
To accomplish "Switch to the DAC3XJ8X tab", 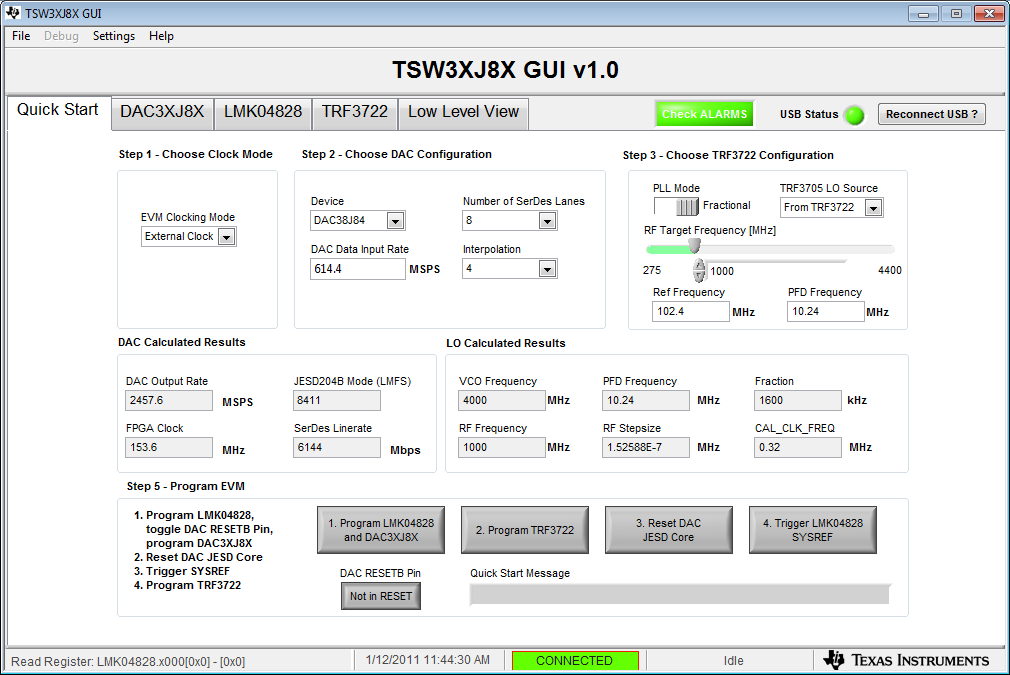I will 162,113.
